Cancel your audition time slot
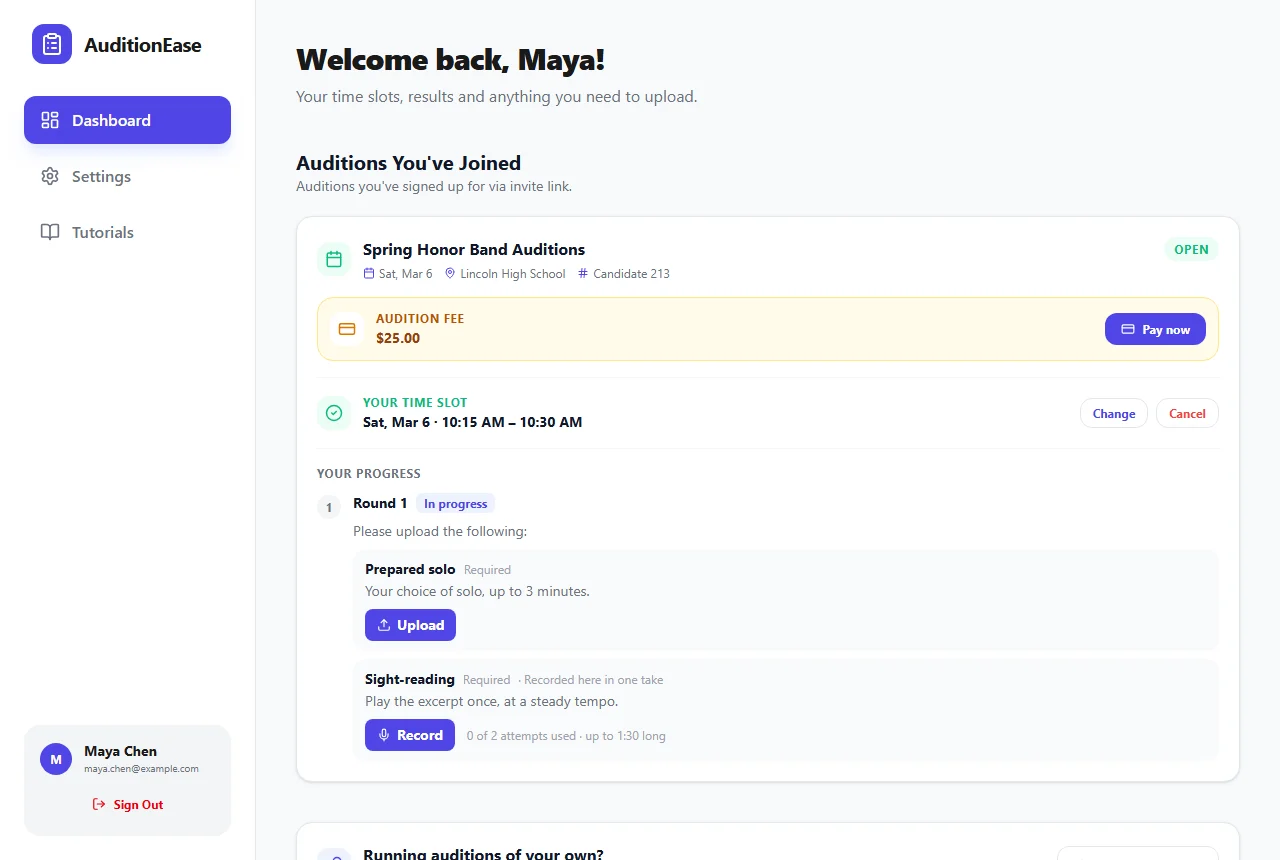Screen dimensions: 1280x860 point(1187,413)
